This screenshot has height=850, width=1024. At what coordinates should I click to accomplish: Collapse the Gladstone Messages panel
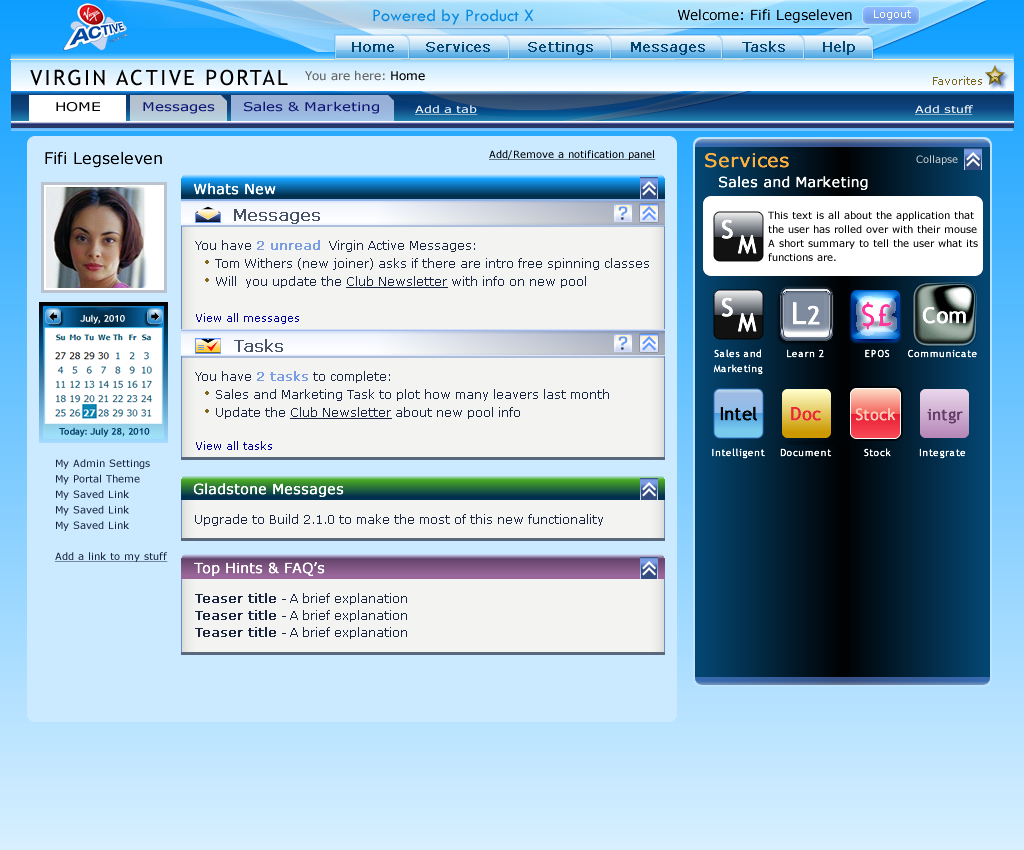point(648,490)
